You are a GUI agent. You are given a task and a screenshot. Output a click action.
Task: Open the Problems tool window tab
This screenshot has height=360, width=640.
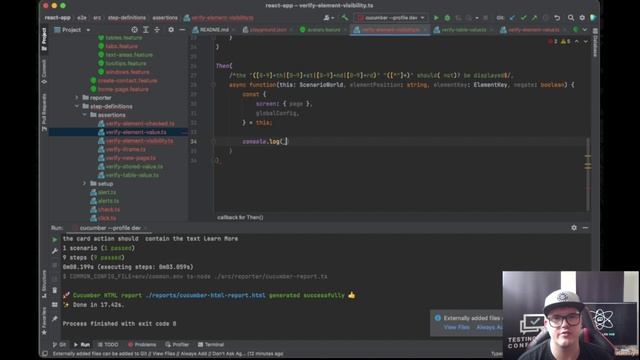(142, 344)
